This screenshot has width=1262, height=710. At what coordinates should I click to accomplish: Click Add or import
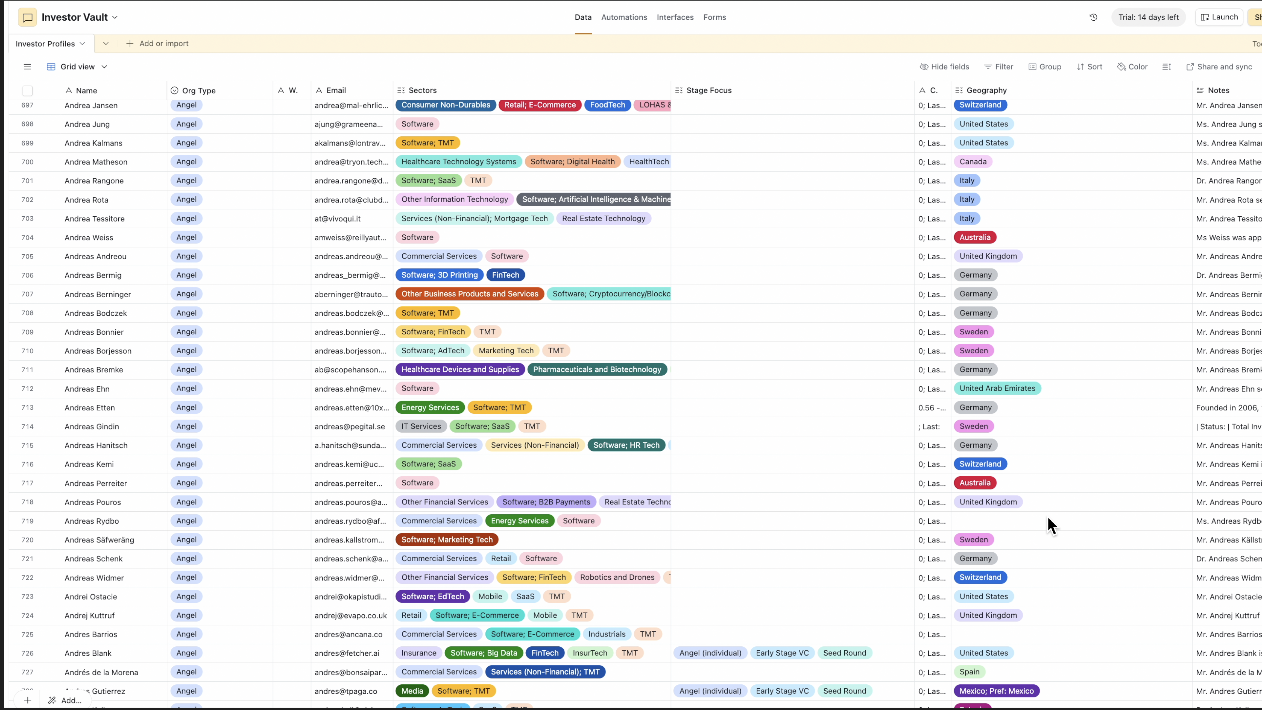coord(157,44)
